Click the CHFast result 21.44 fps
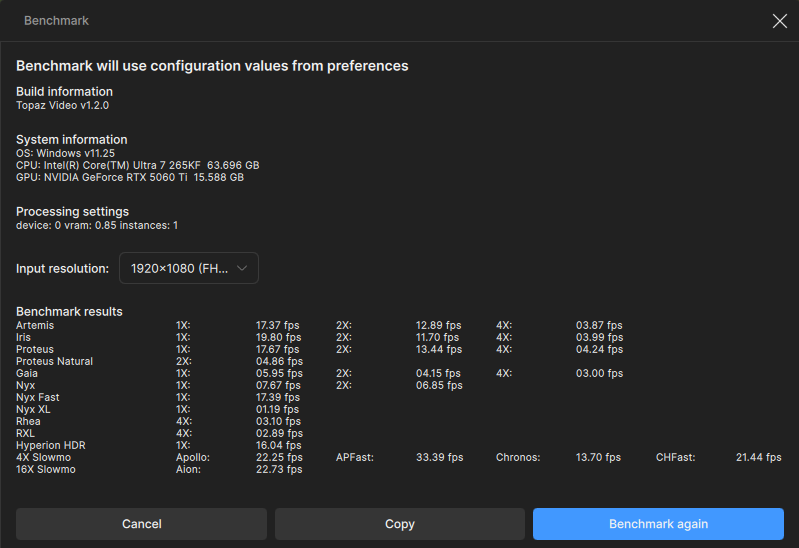Screen dimensions: 799x548 (x=758, y=457)
